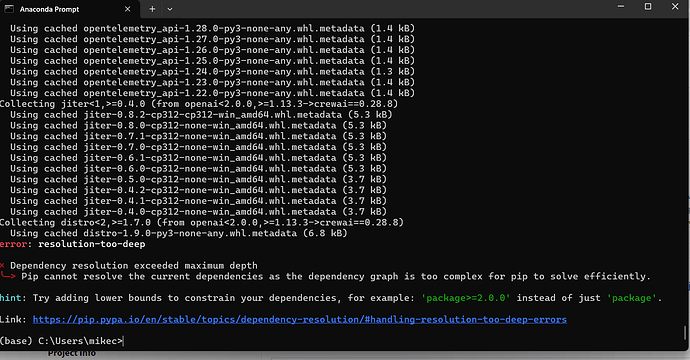Click the jiter-0.4.0-cp312 cached line
690x360 pixels.
pos(198,212)
